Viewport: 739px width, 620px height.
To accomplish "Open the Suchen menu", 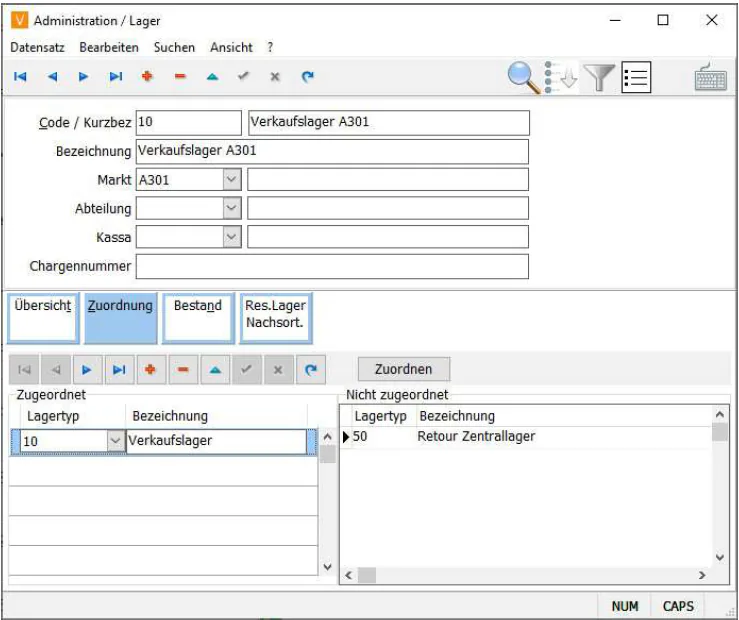I will click(x=174, y=47).
